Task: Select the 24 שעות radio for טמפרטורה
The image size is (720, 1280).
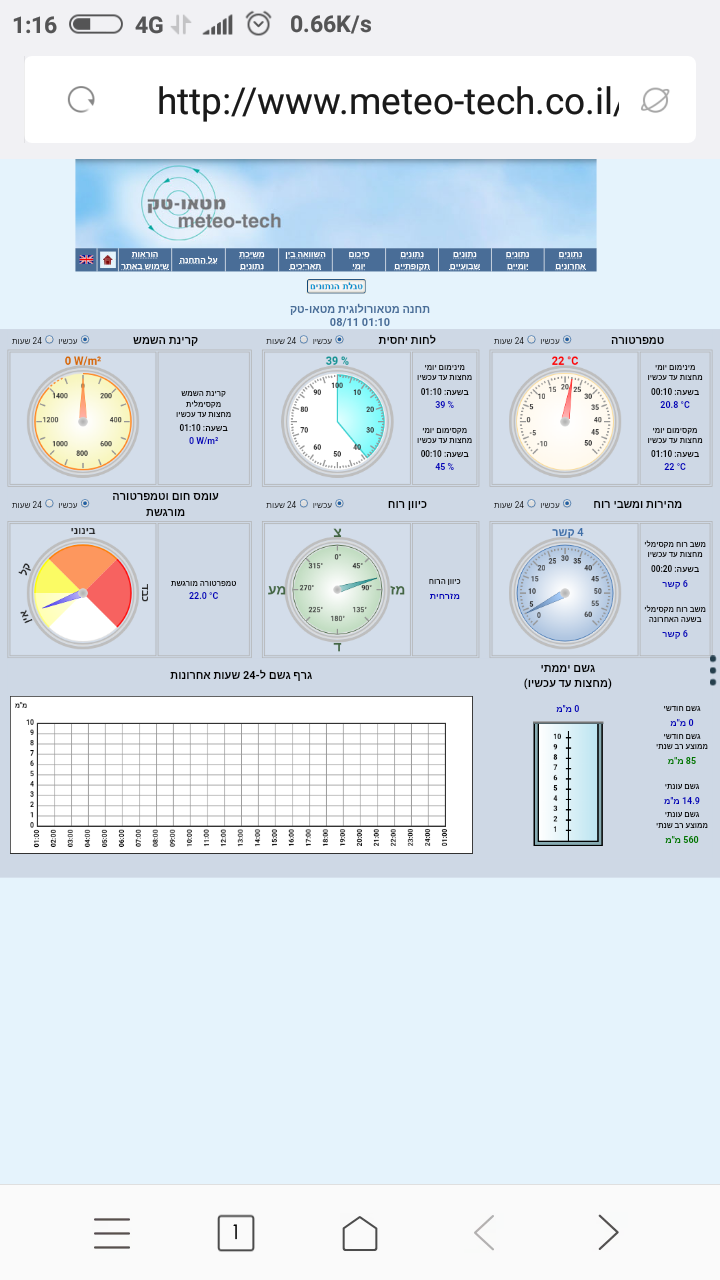Action: [531, 340]
